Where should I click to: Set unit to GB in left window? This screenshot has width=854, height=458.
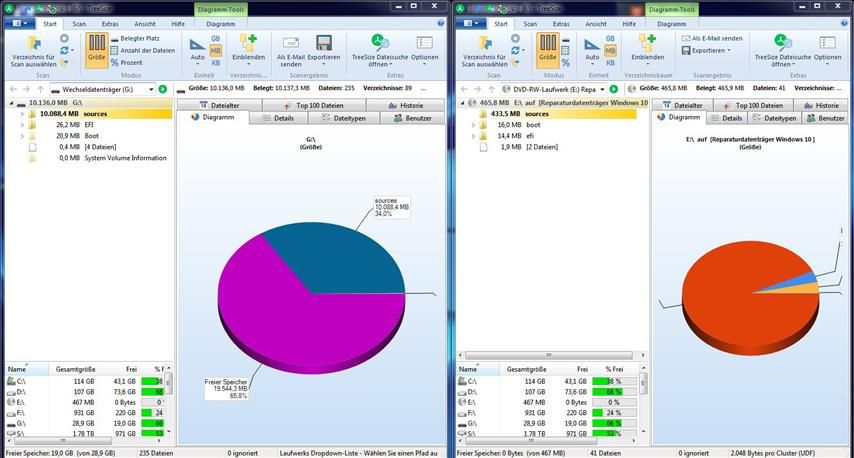(215, 38)
